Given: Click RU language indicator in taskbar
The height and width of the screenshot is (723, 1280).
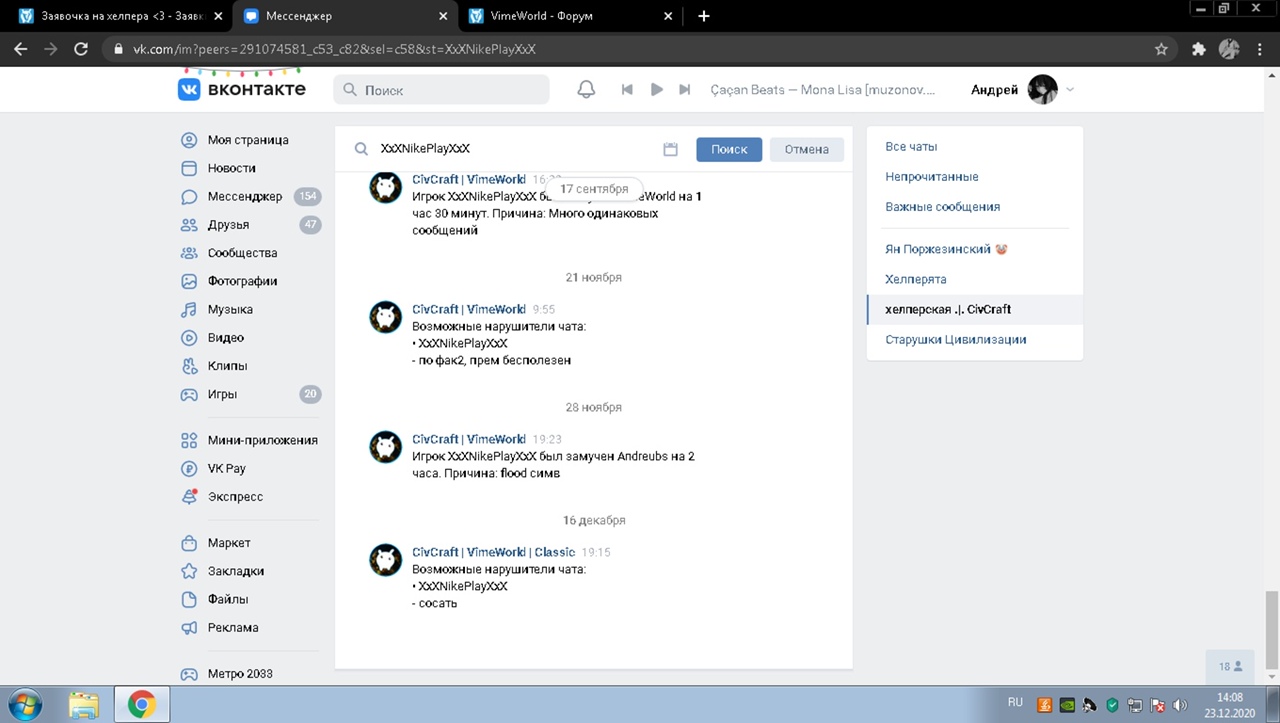Looking at the screenshot, I should pyautogui.click(x=1015, y=703).
